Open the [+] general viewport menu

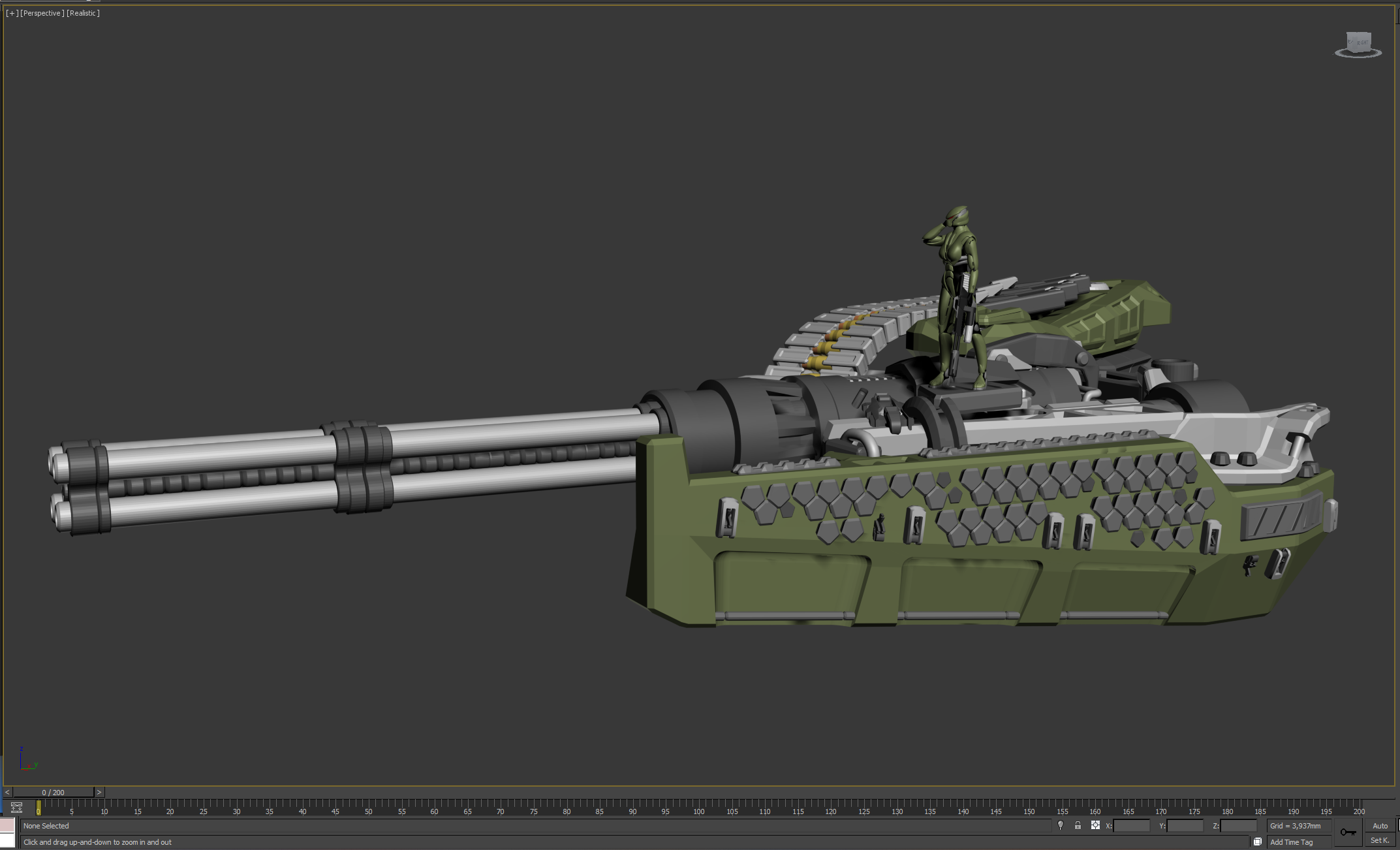coord(12,13)
